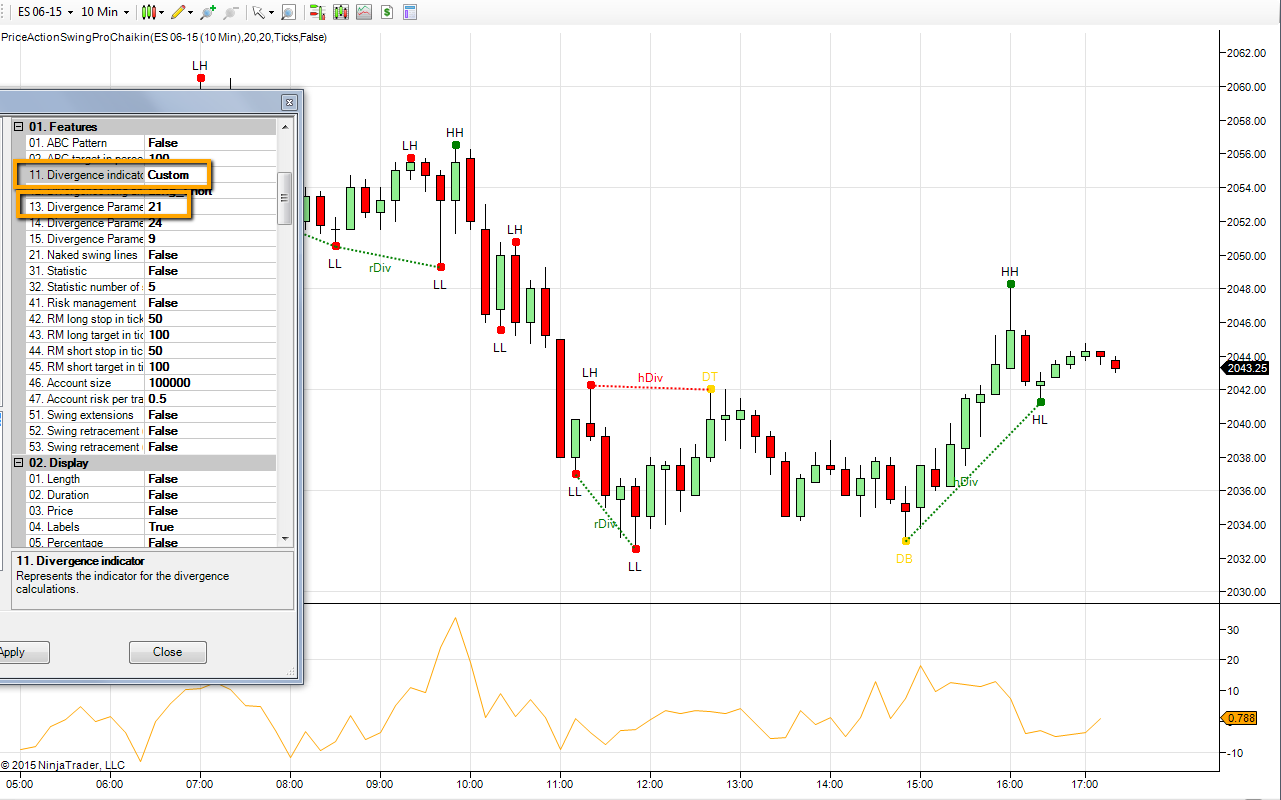Viewport: 1281px width, 800px height.
Task: Click the '43. RM long target' value 100
Action: tap(159, 335)
